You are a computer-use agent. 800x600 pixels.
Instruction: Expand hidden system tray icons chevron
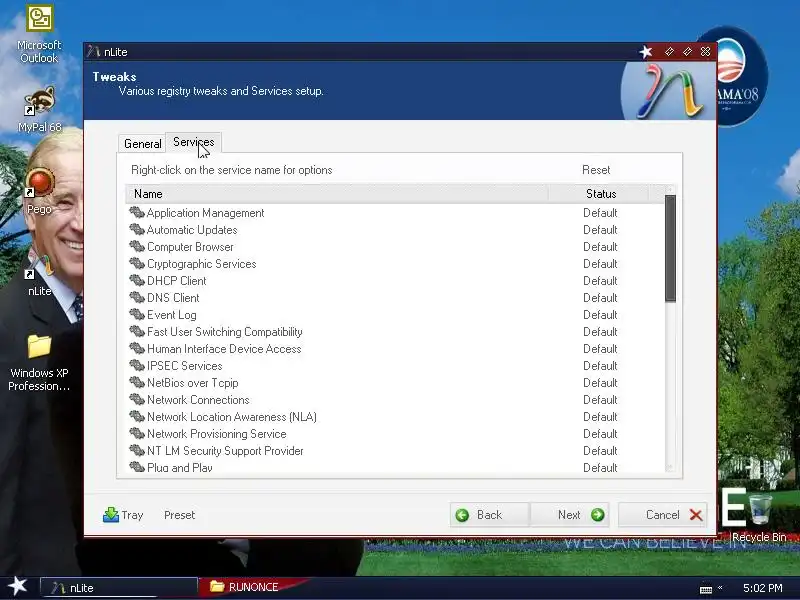(720, 587)
